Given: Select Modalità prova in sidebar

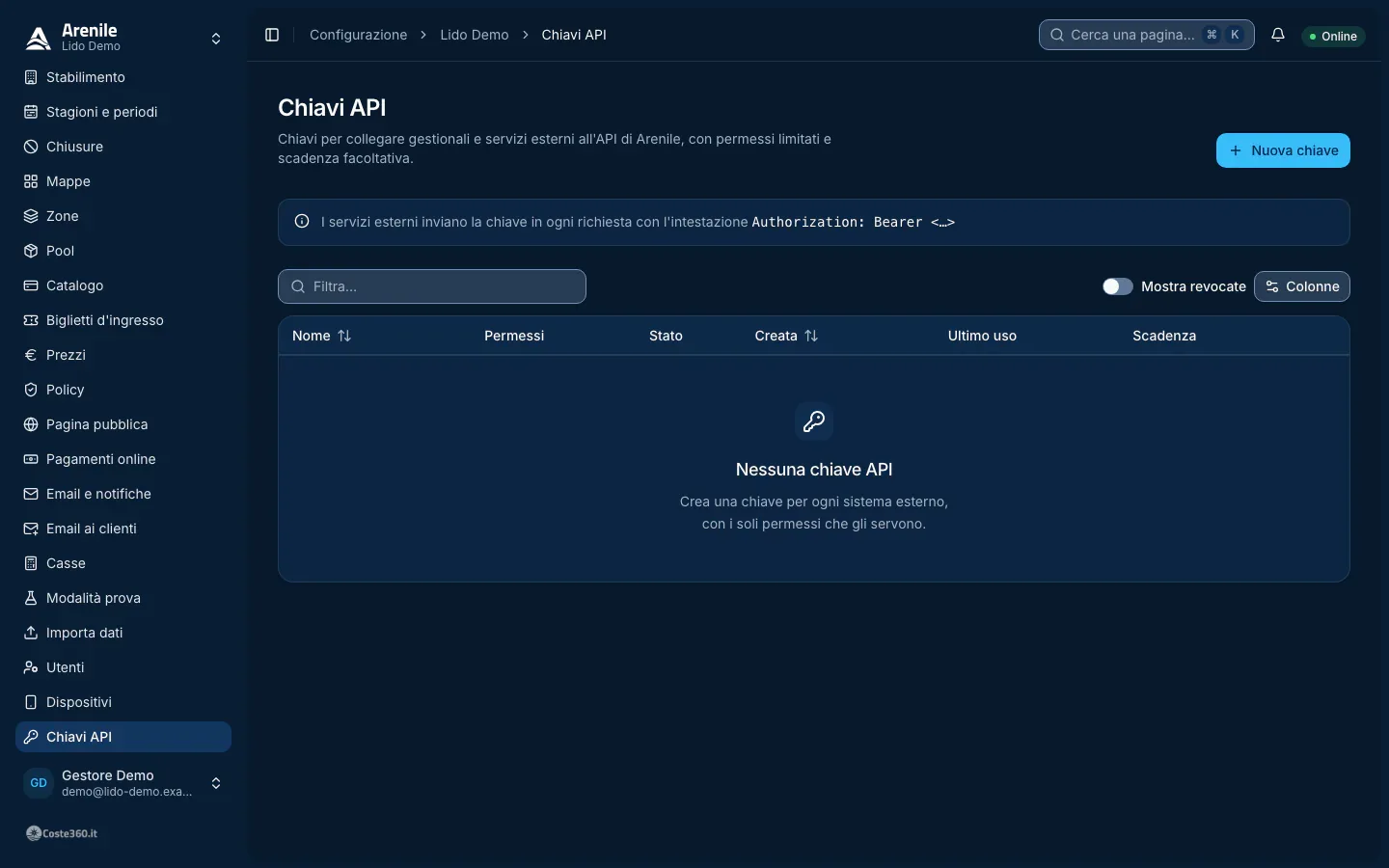Looking at the screenshot, I should (x=123, y=598).
